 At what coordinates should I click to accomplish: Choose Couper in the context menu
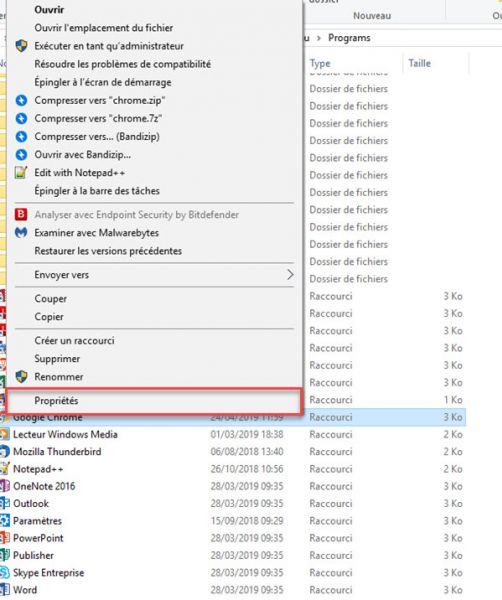coord(51,298)
